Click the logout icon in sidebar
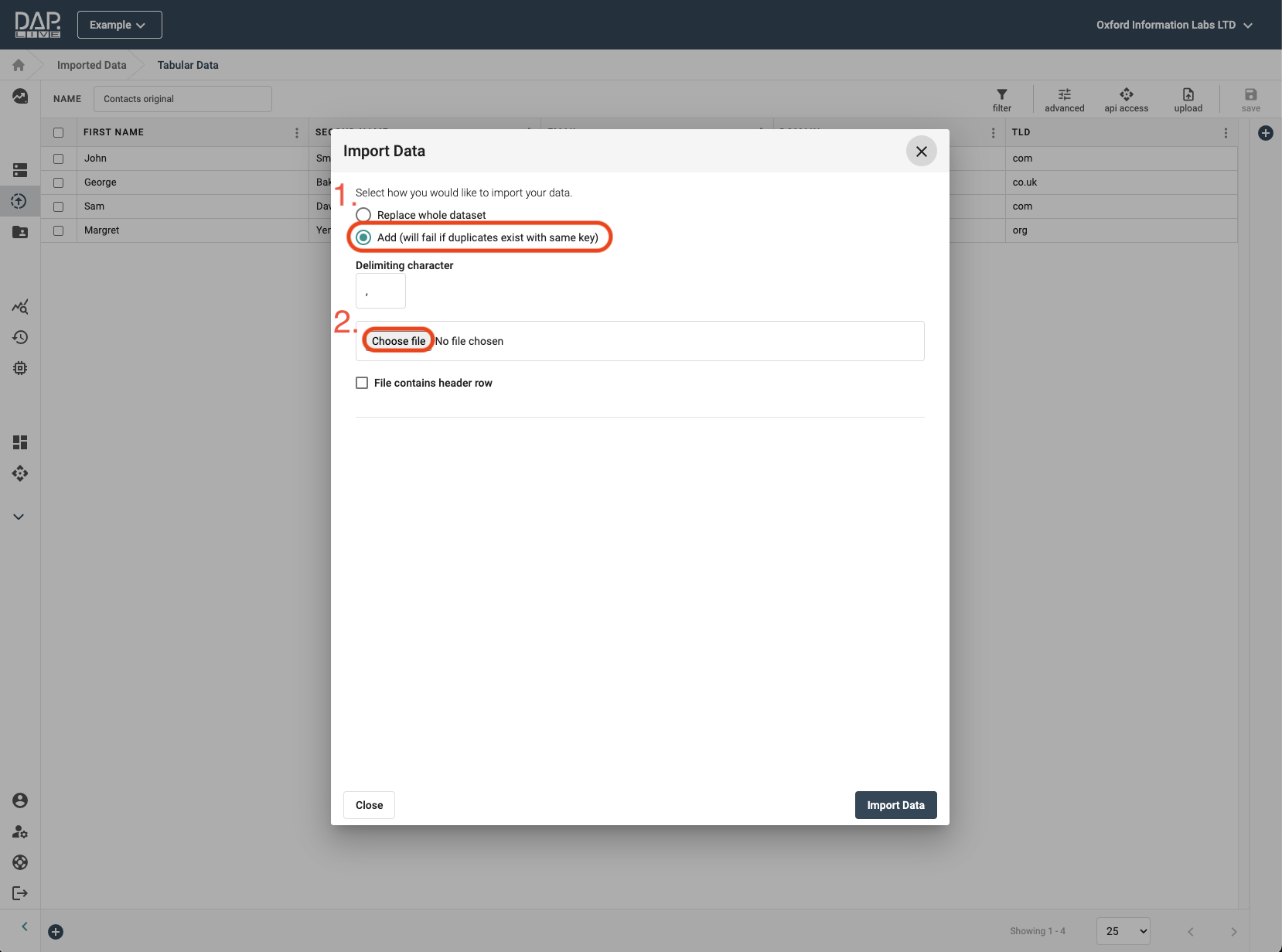 point(20,893)
